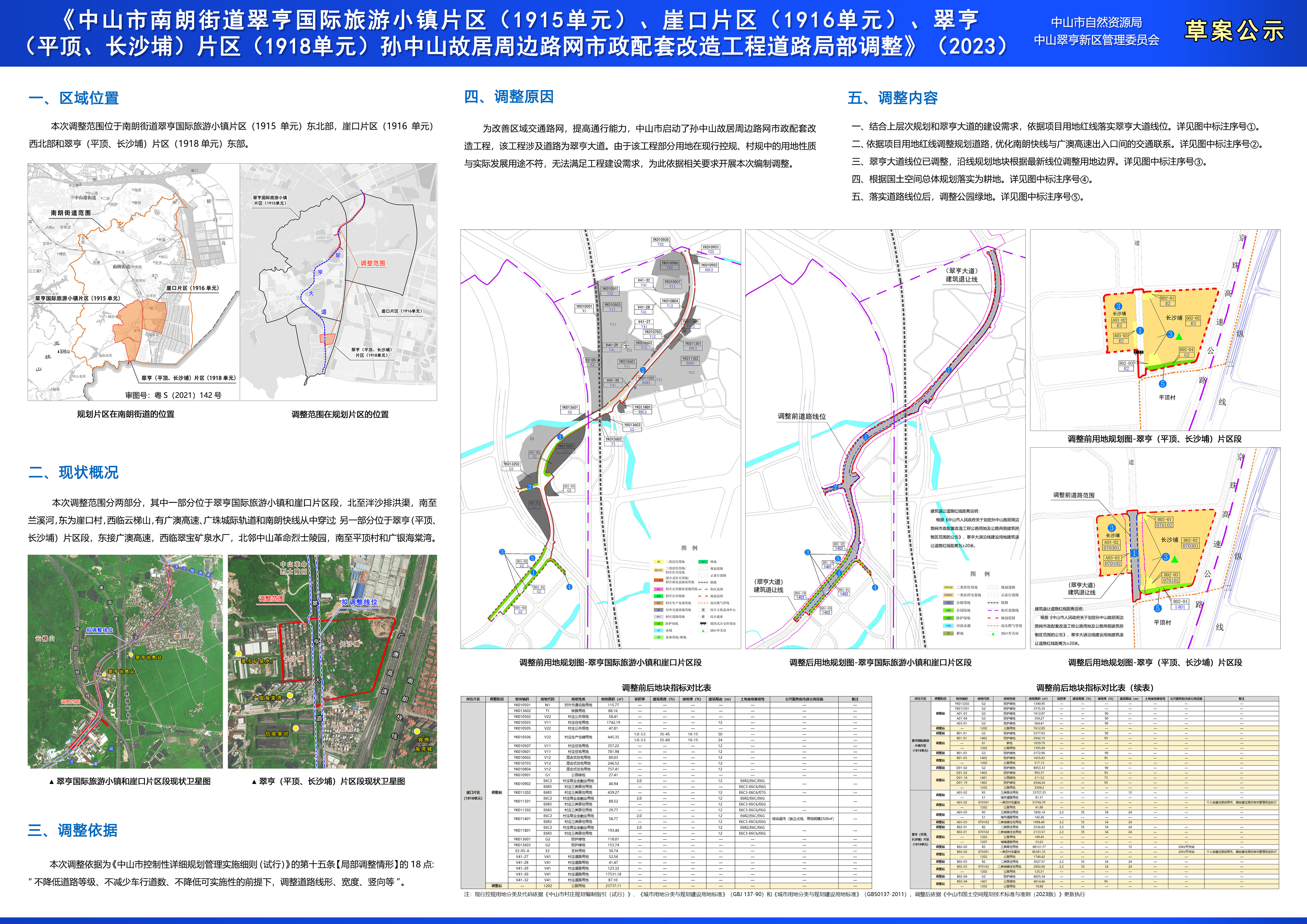Click the 街区范围 purple dashed symbol in before-adjustment legend
Viewport: 1307px width, 924px height.
pyautogui.click(x=703, y=589)
